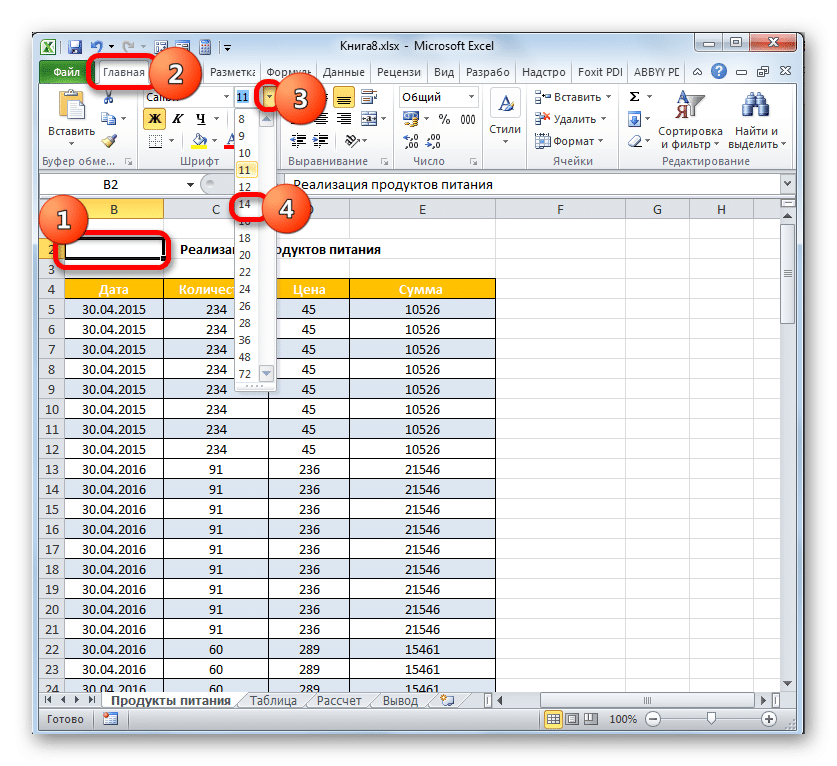Open the Name Box dropdown next to B2

190,185
